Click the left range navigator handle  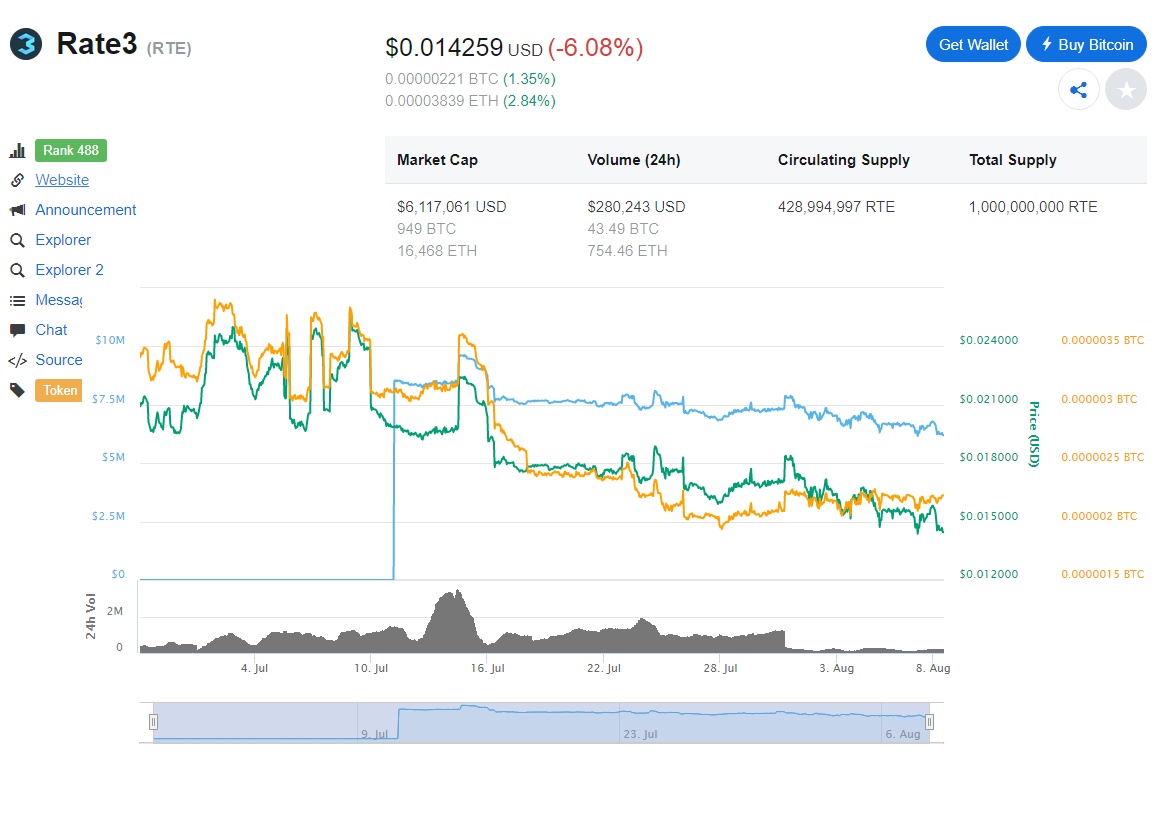coord(153,722)
